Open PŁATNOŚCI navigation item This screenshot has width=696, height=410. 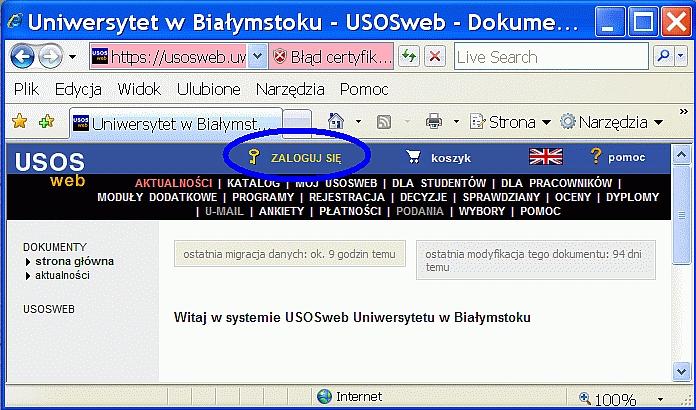click(350, 211)
